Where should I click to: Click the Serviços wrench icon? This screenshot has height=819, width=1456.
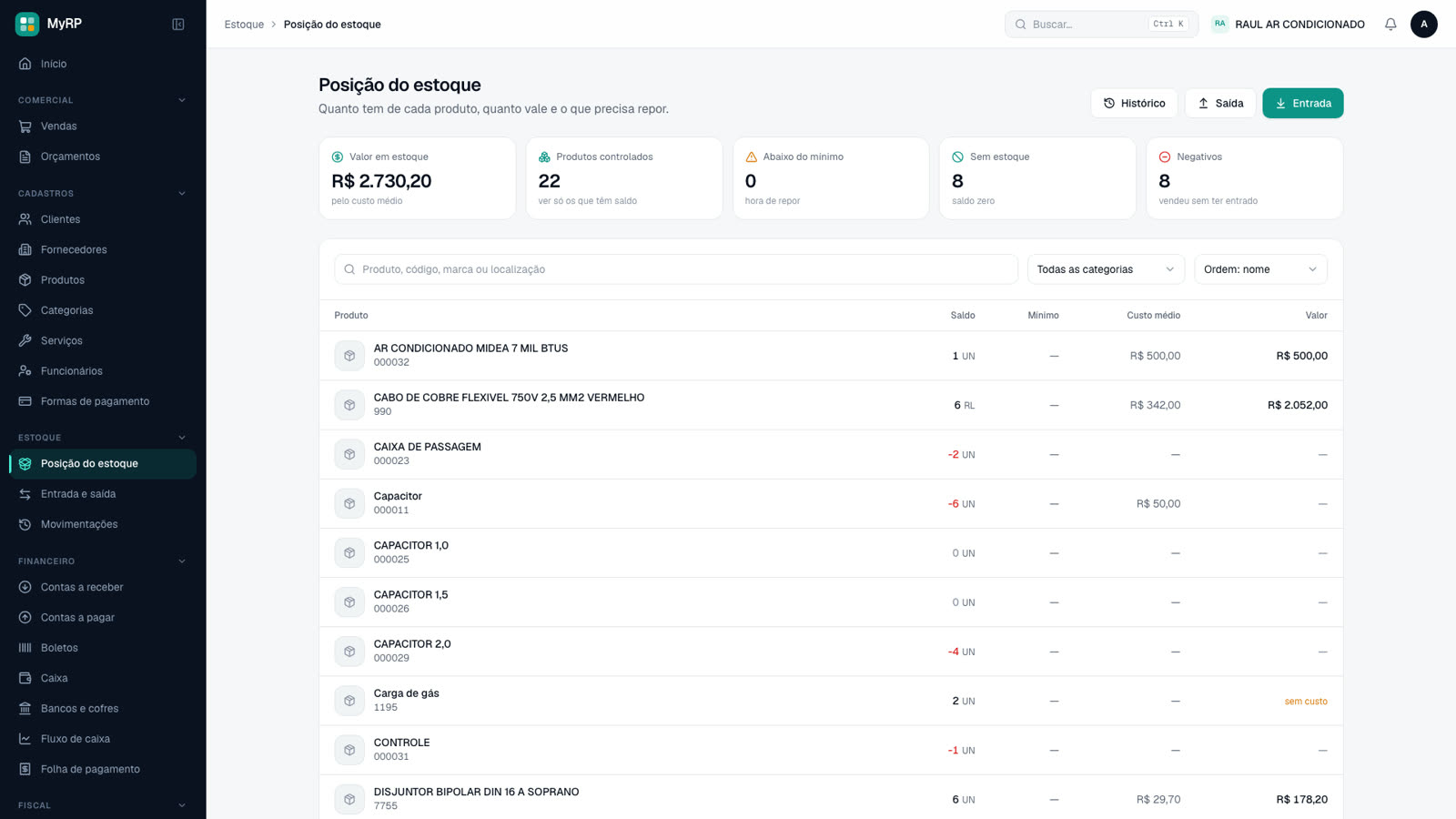point(25,340)
